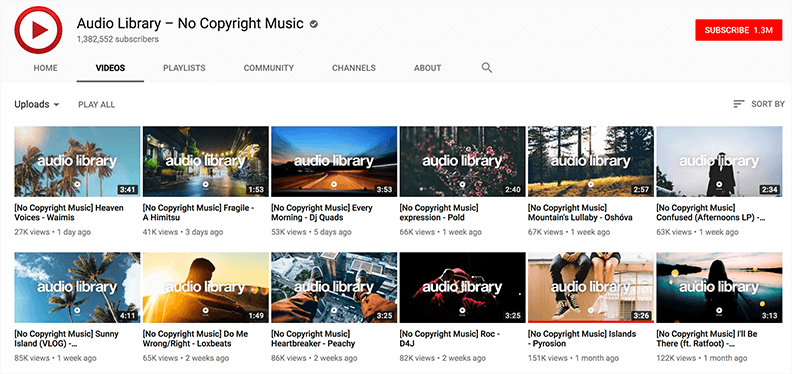Open Roc - D4J video thumbnail

(462, 288)
